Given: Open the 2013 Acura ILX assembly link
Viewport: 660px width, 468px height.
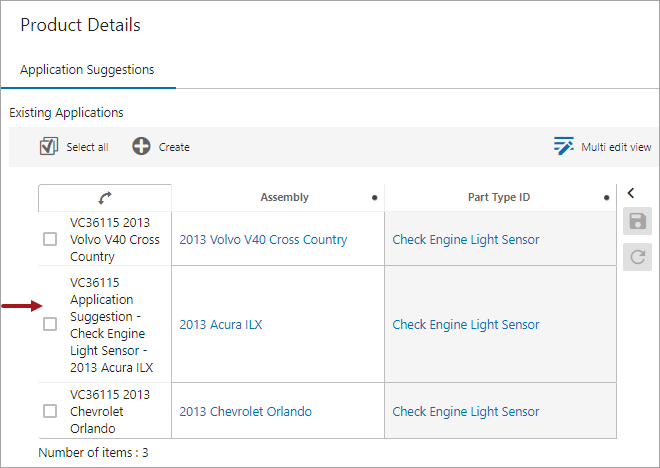Looking at the screenshot, I should (221, 324).
